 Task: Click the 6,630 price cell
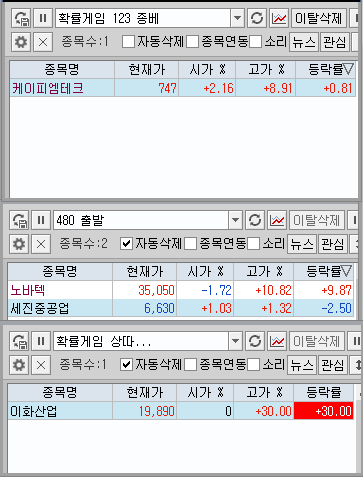point(145,308)
